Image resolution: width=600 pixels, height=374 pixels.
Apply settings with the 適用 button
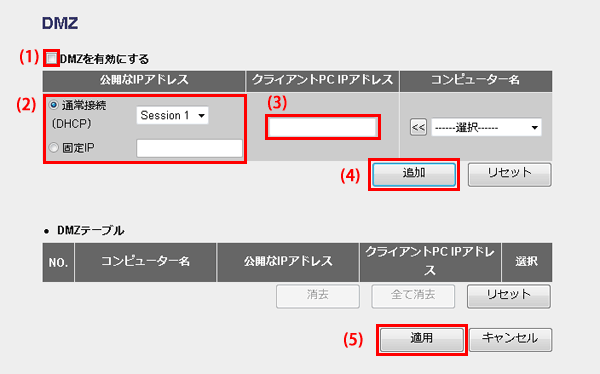(x=422, y=340)
